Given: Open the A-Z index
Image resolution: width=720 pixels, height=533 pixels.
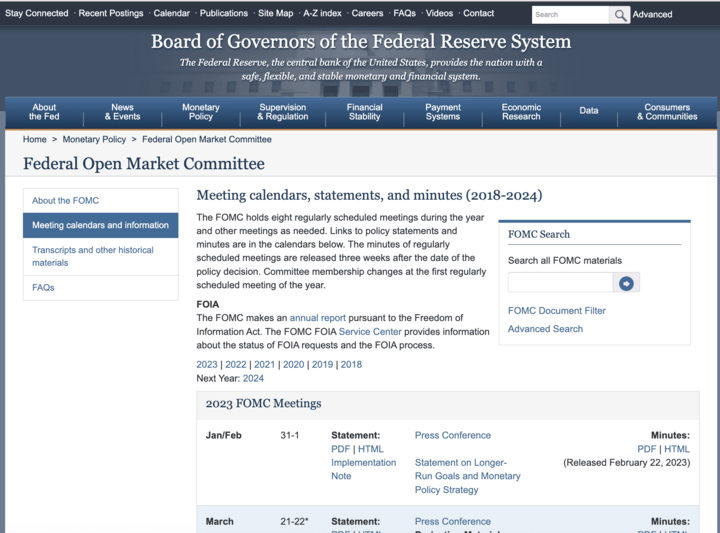Looking at the screenshot, I should [x=322, y=13].
